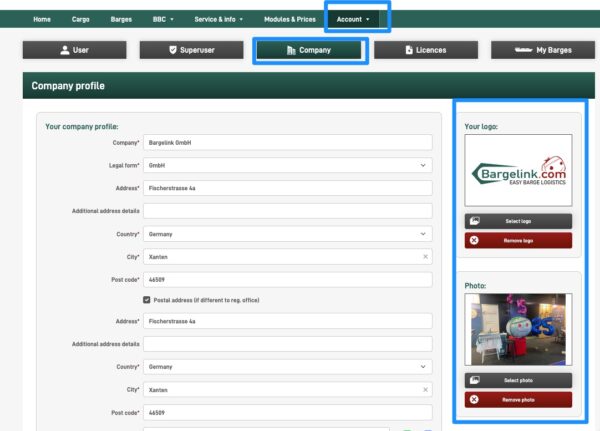Clear the first City field with X icon
Image resolution: width=600 pixels, height=431 pixels.
click(x=426, y=256)
